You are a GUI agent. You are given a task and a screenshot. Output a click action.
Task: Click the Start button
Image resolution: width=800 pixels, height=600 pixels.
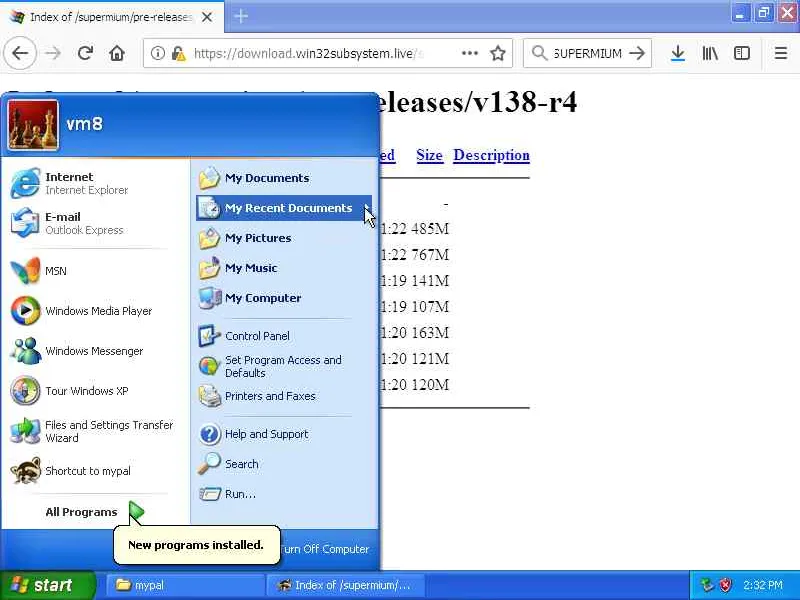pyautogui.click(x=47, y=585)
